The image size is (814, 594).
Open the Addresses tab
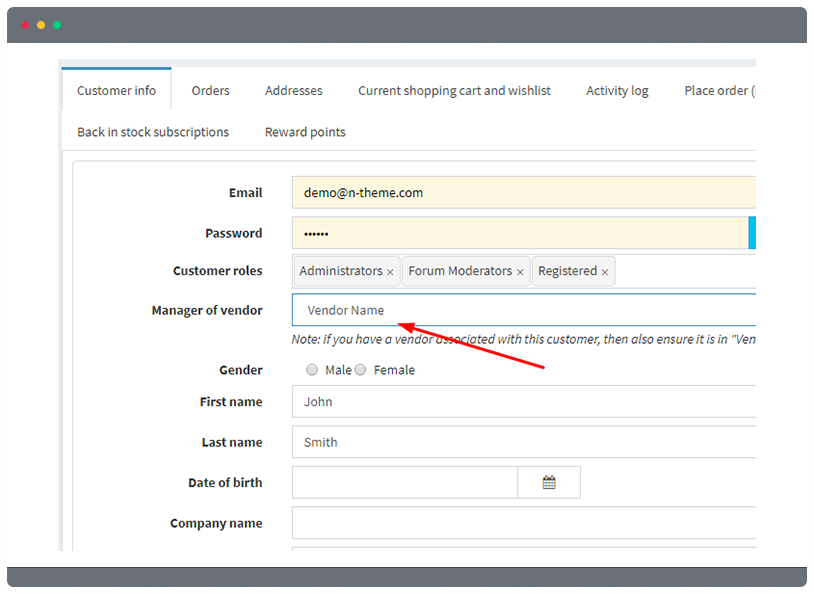(294, 90)
